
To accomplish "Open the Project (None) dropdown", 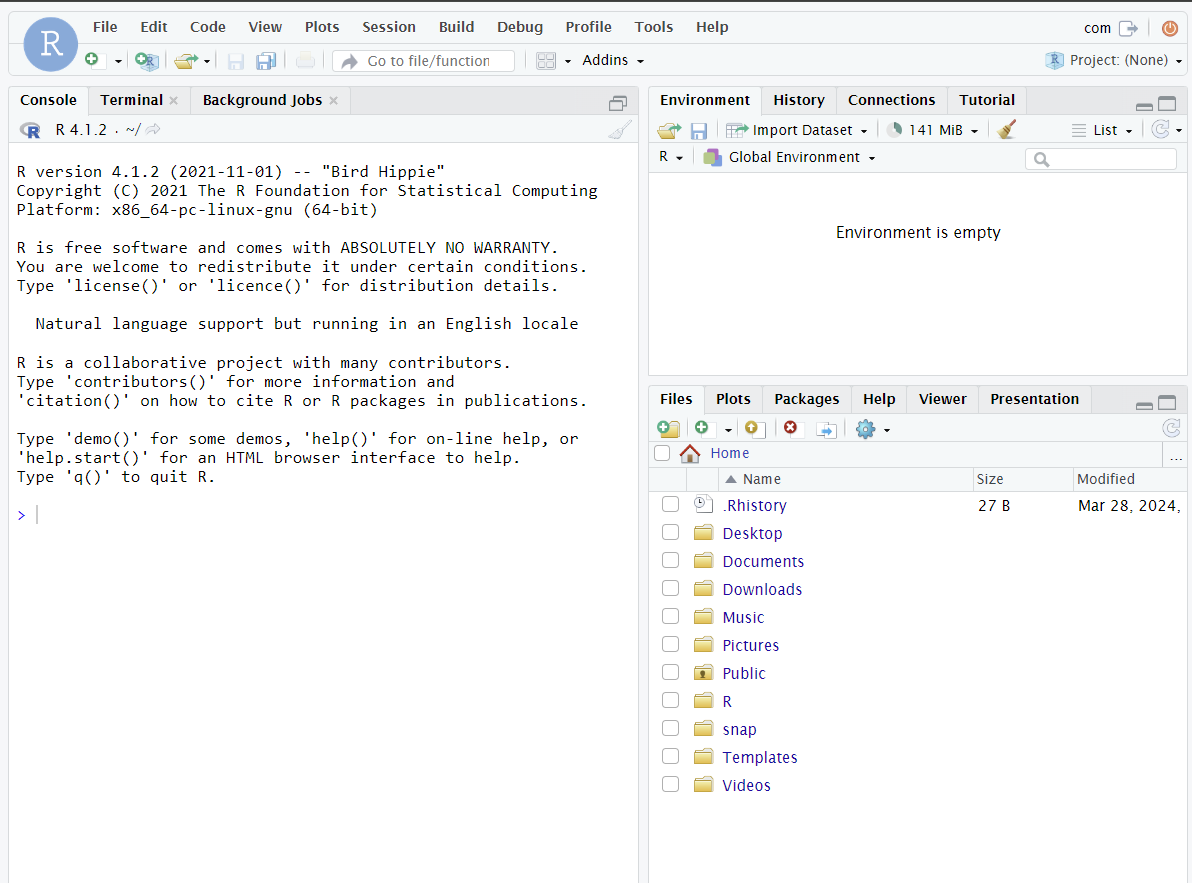I will 1114,60.
